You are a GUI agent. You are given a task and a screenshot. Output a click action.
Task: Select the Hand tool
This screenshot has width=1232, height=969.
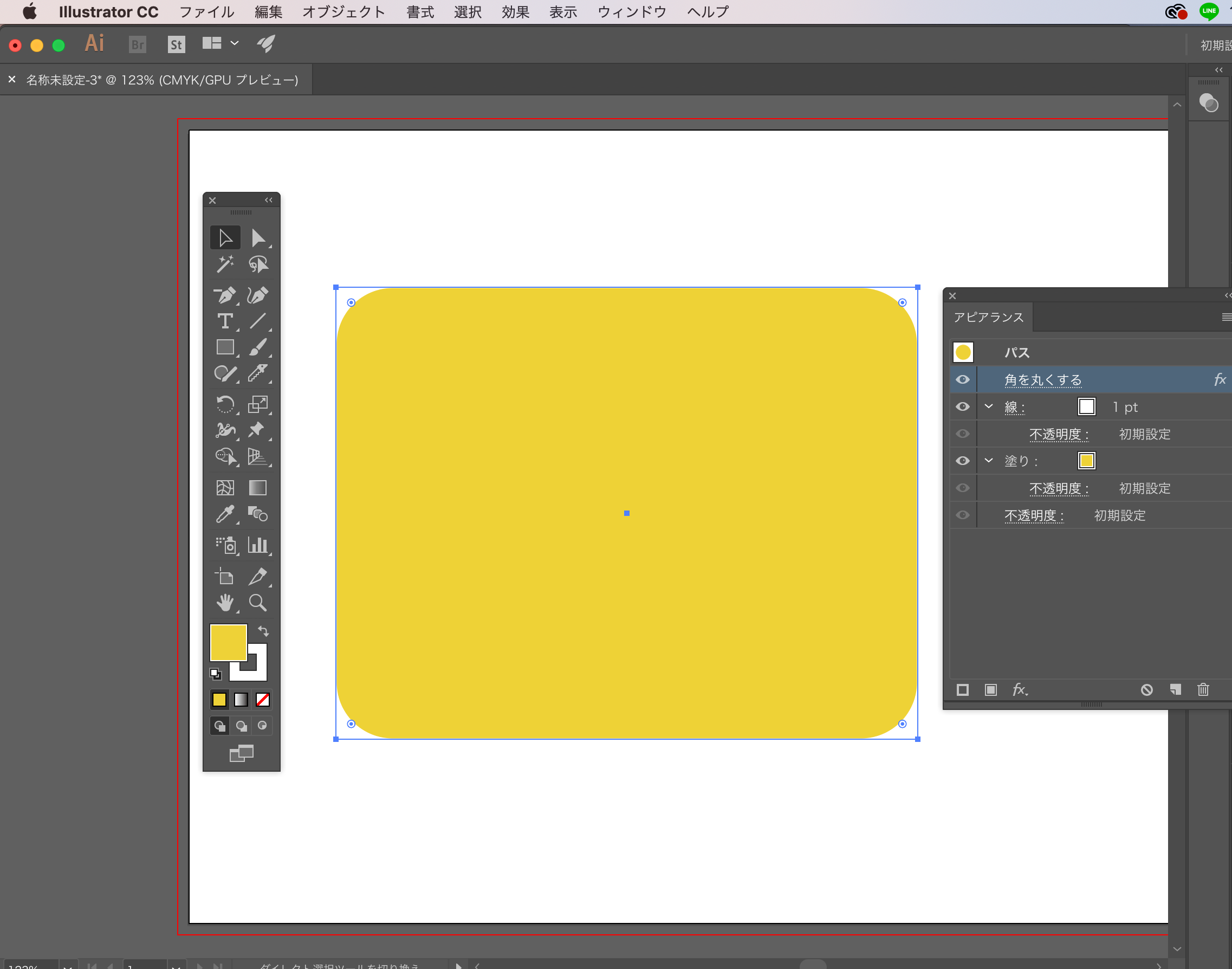[x=225, y=603]
